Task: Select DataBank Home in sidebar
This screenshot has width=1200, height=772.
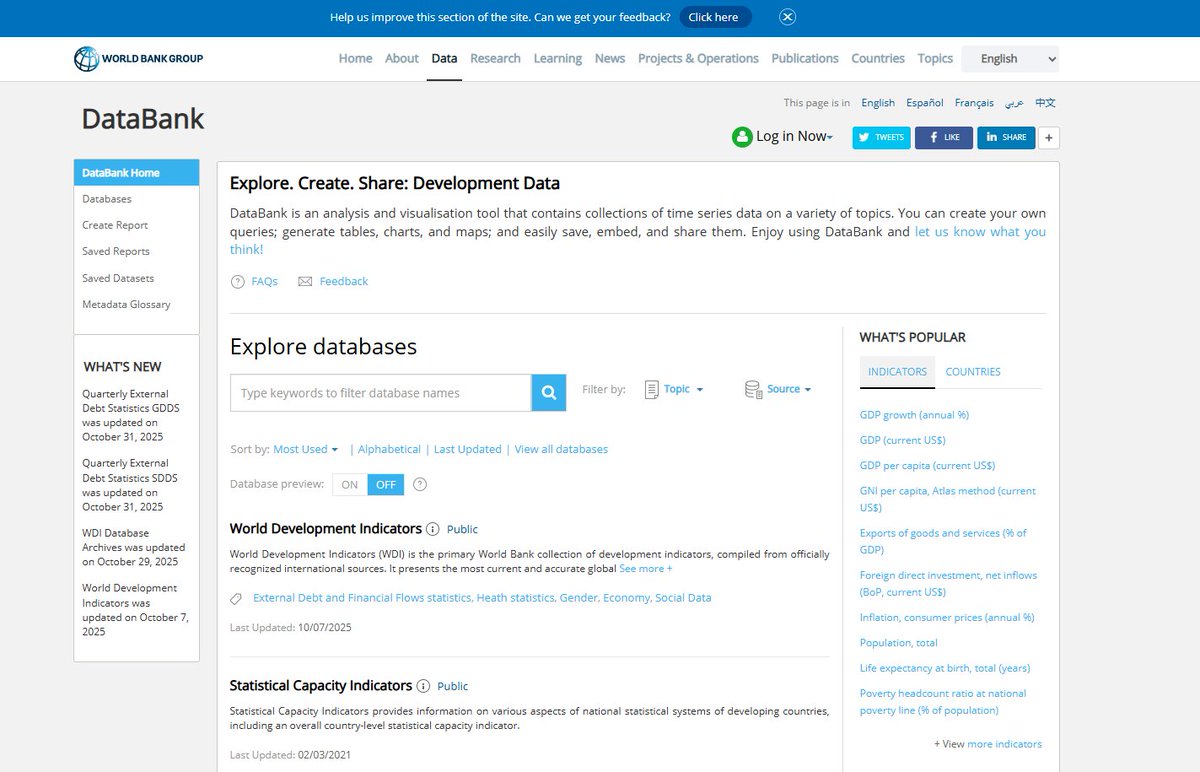Action: (x=136, y=173)
